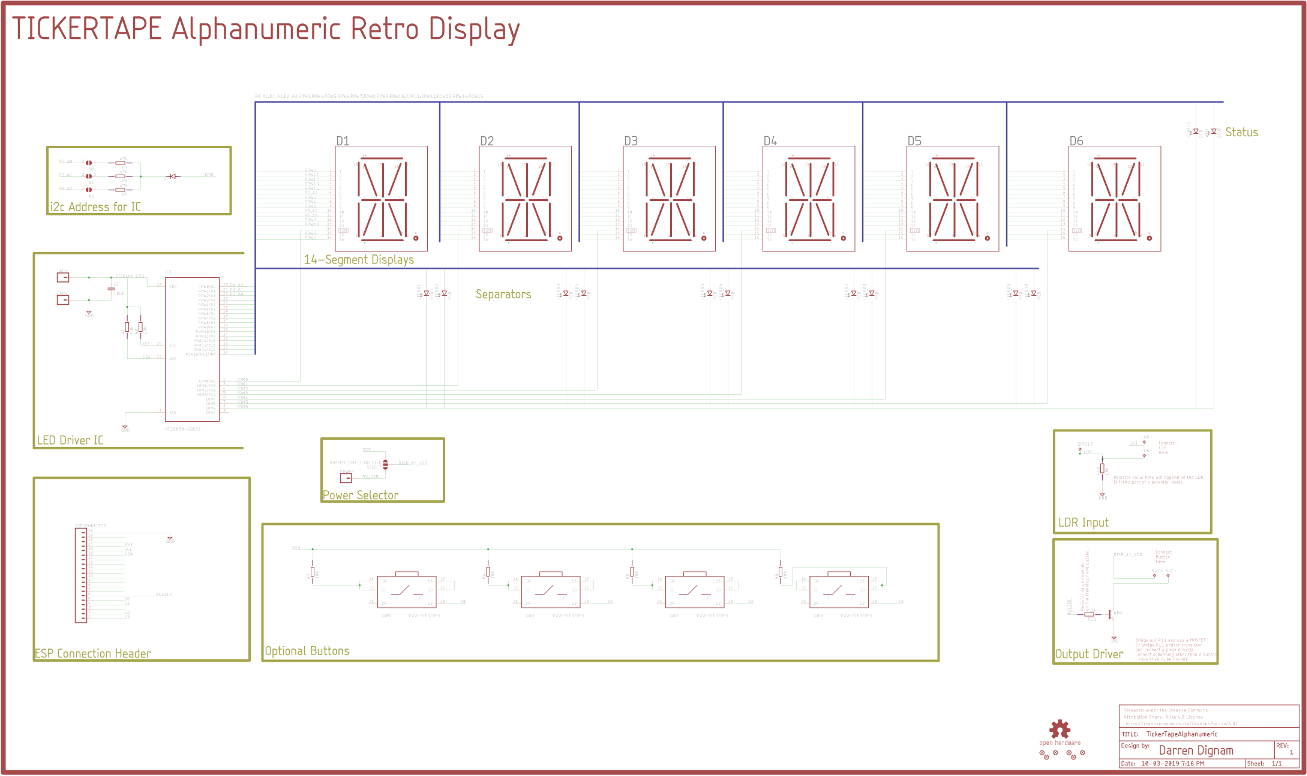Click the open hardware gear logo
1307x776 pixels.
pyautogui.click(x=1060, y=730)
